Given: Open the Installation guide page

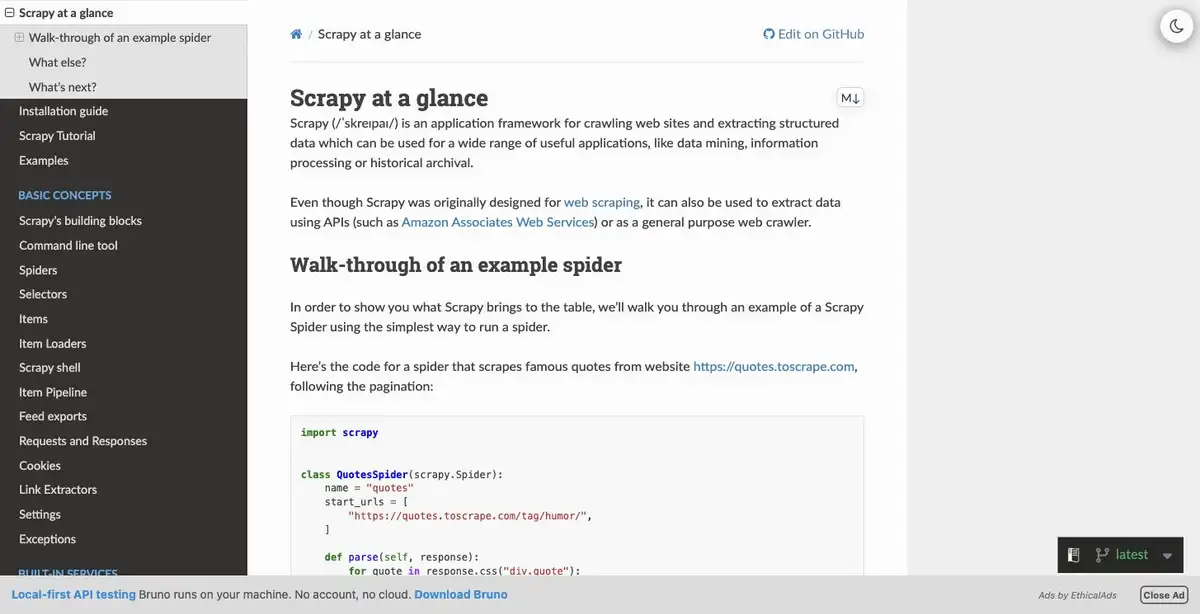Looking at the screenshot, I should click(x=63, y=111).
